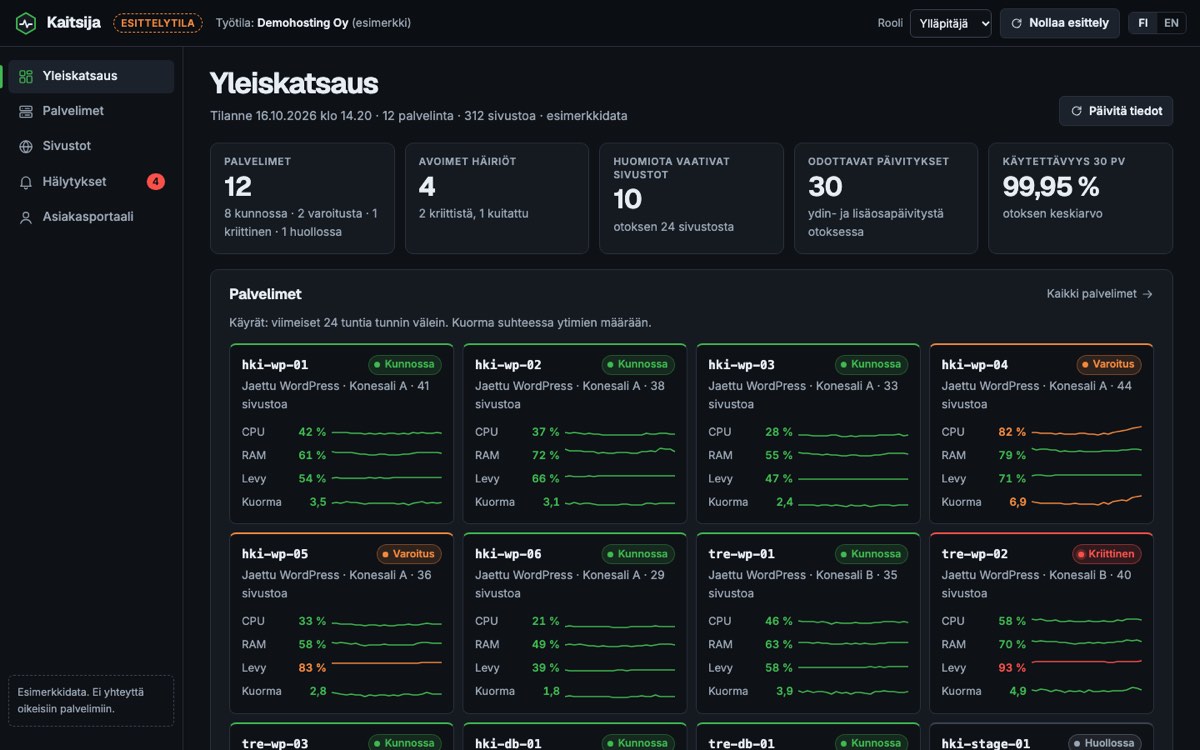The width and height of the screenshot is (1200, 750).
Task: Open the Odottavat päivitykset card
Action: [x=886, y=198]
